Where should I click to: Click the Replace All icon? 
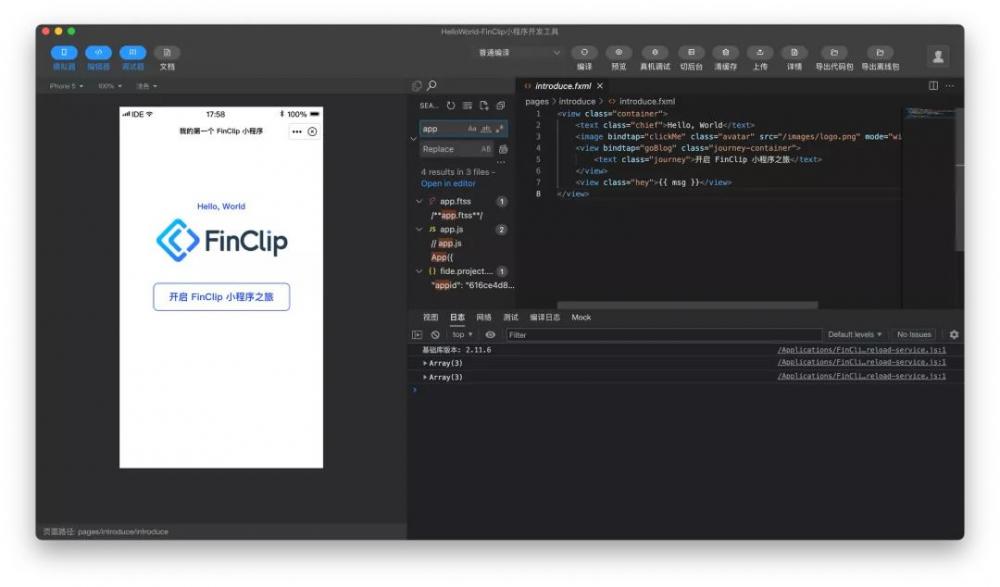[503, 149]
